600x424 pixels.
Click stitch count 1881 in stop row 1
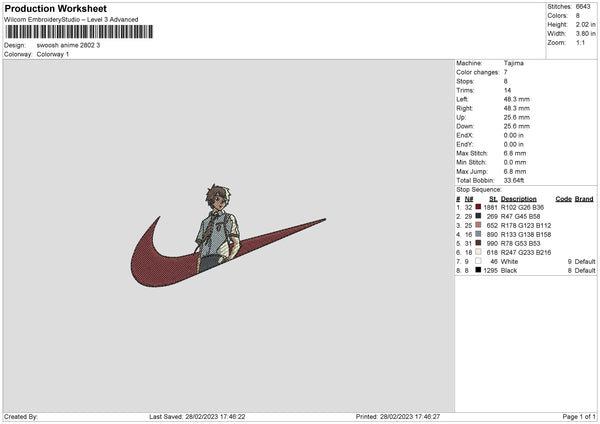[x=491, y=207]
